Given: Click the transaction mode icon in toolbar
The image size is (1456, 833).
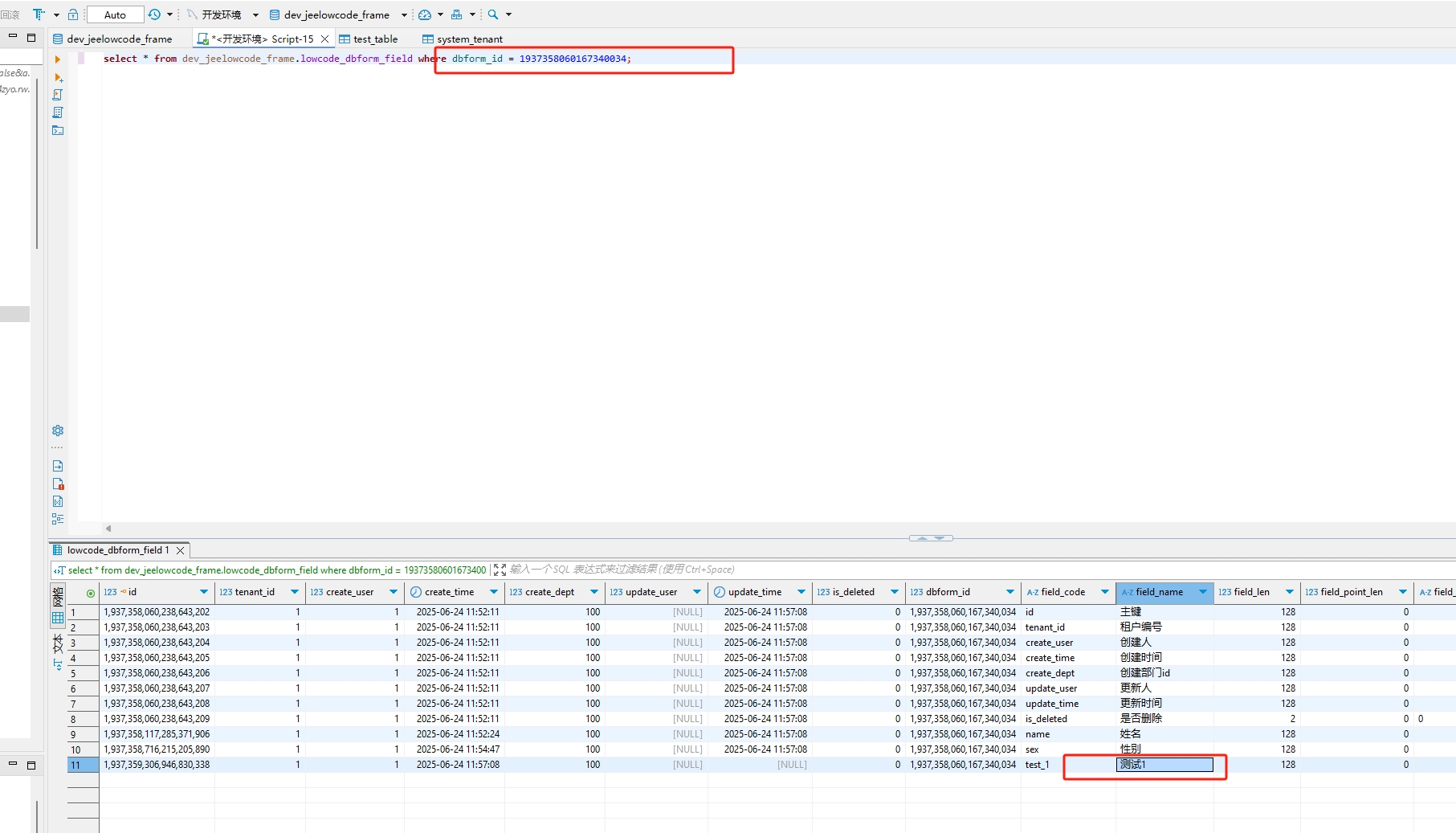Looking at the screenshot, I should pyautogui.click(x=39, y=14).
